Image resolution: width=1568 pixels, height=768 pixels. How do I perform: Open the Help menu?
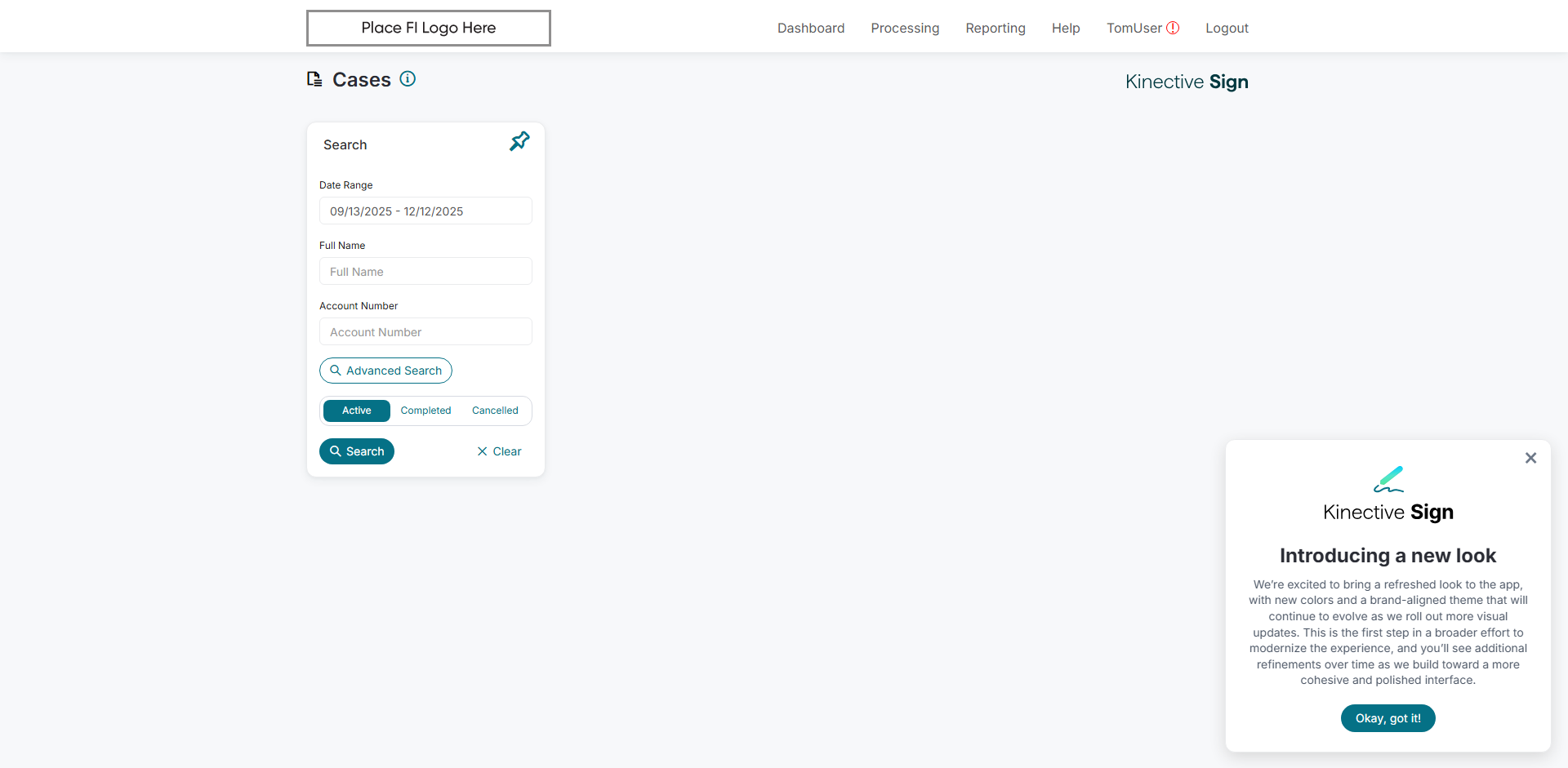click(x=1066, y=28)
